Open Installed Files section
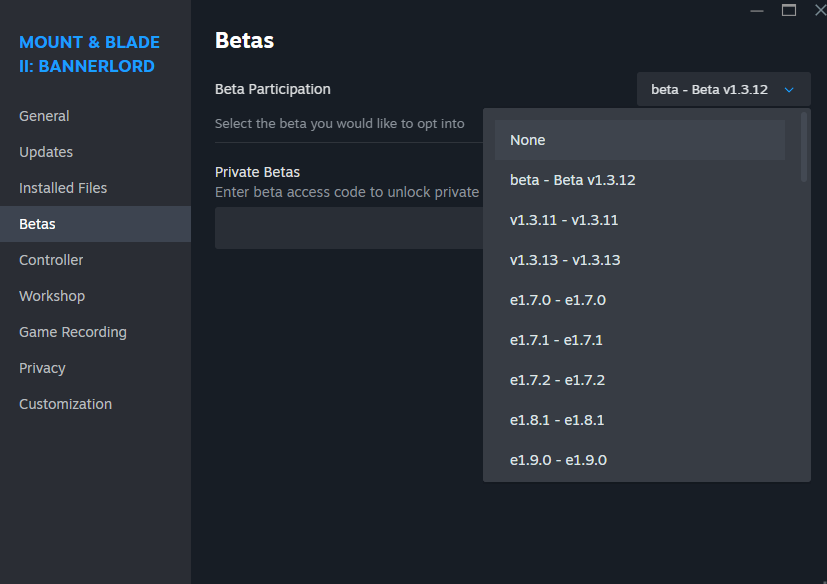827x584 pixels. 95,188
